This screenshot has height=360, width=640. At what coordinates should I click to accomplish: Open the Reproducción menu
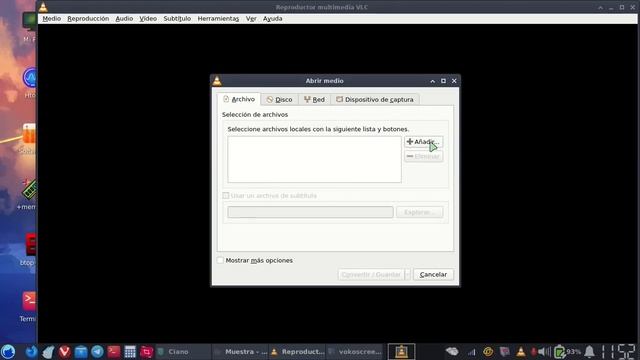tap(88, 19)
